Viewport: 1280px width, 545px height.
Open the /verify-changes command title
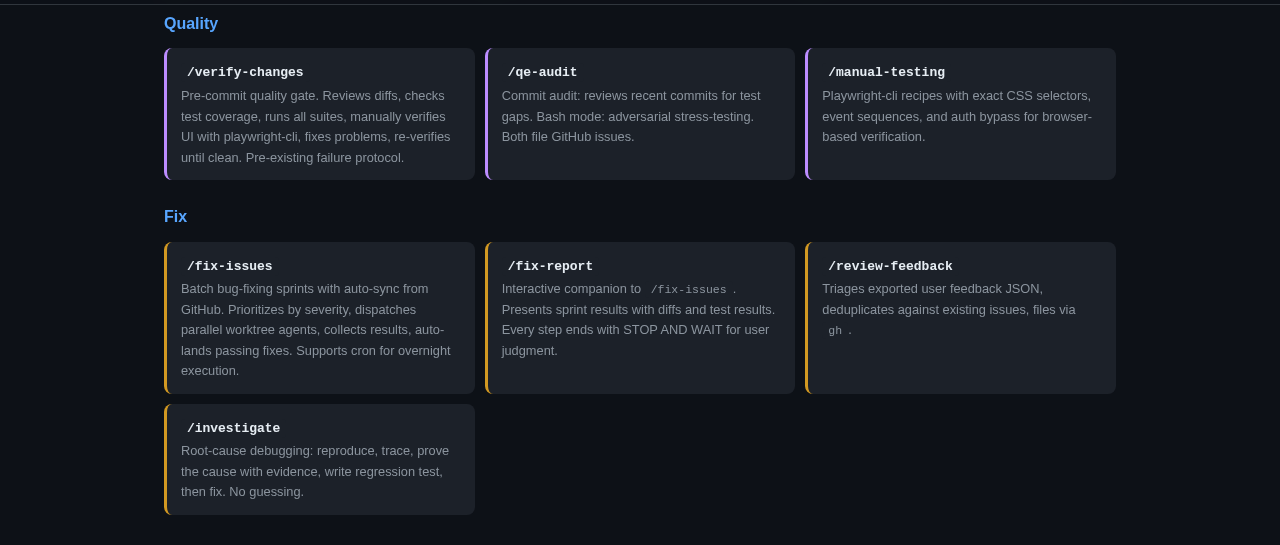click(x=245, y=73)
